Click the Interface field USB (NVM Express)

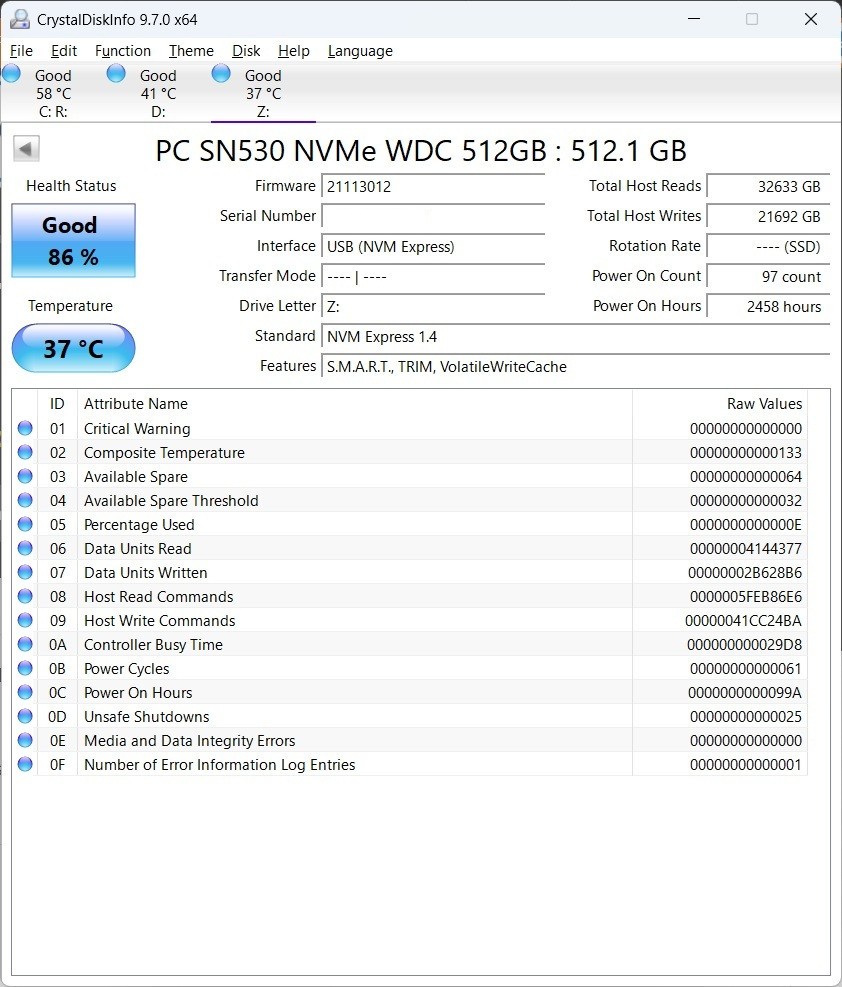click(433, 246)
